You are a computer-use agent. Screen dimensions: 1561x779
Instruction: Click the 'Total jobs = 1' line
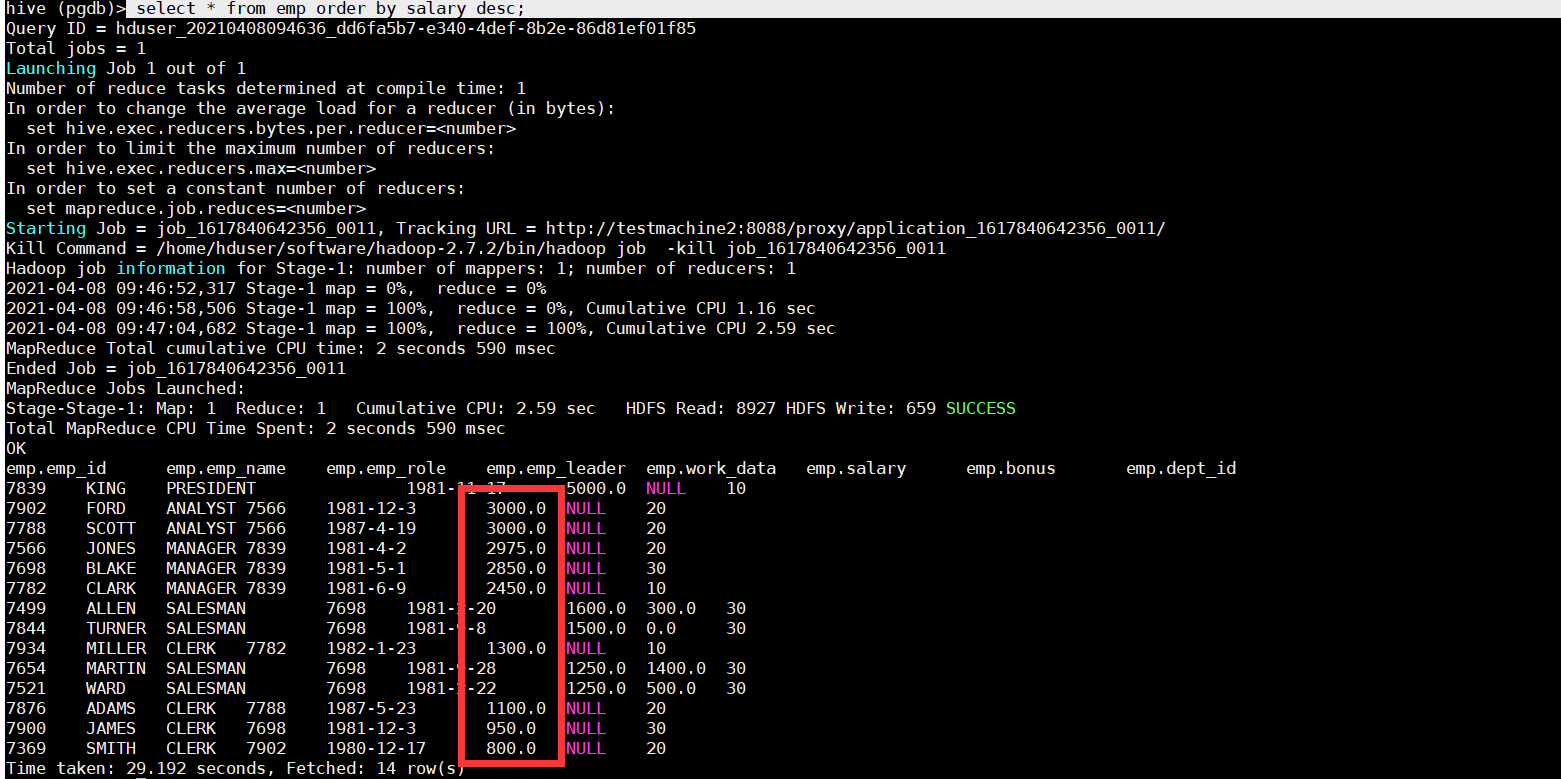[76, 48]
